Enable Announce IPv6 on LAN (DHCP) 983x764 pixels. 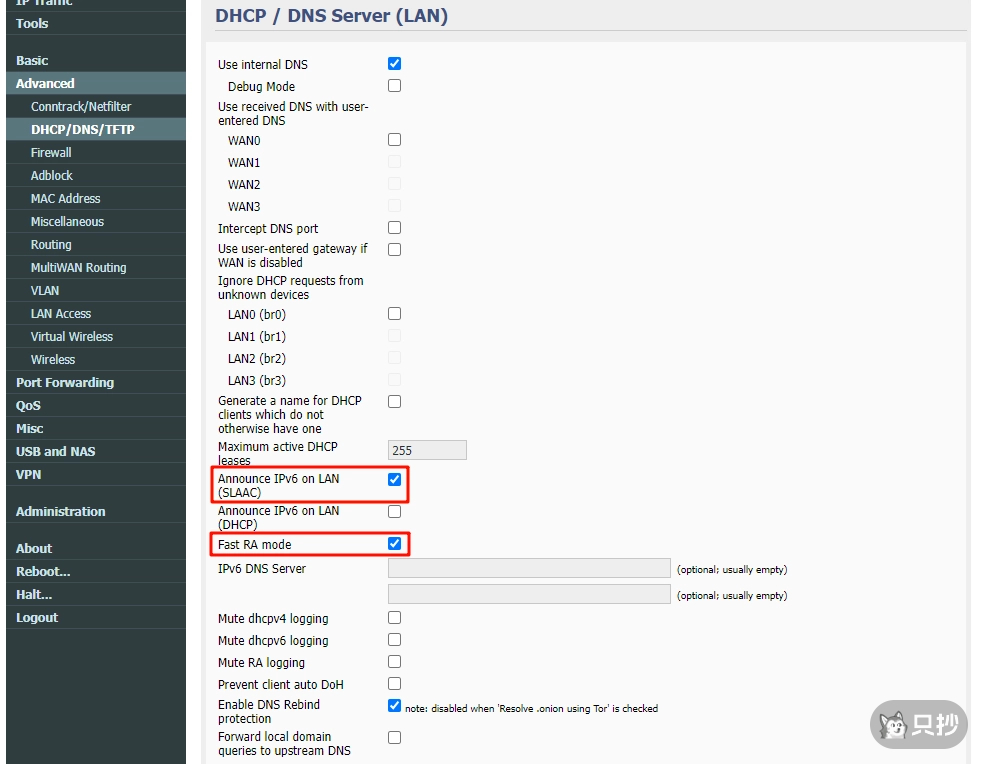[394, 512]
